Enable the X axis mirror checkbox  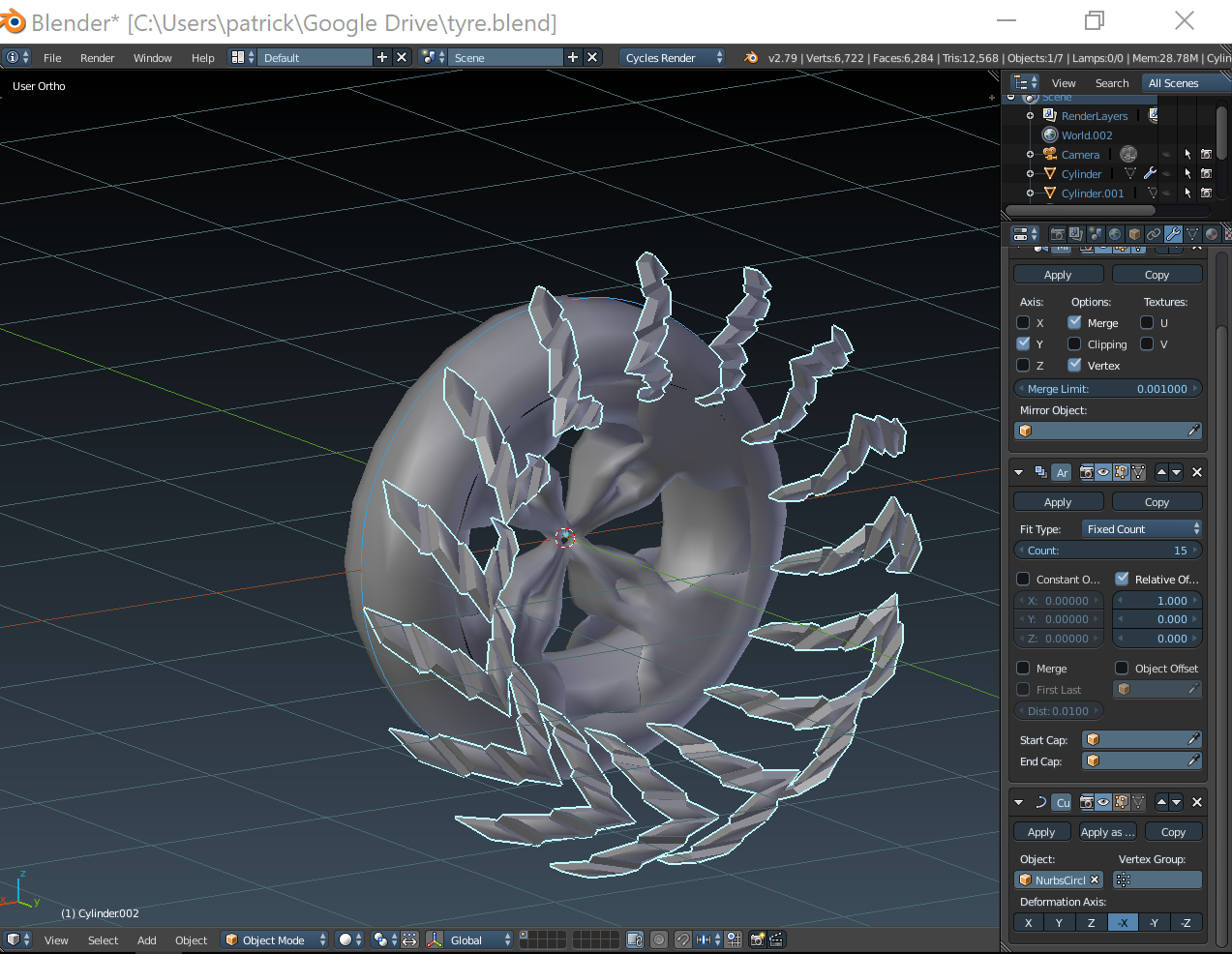(x=1023, y=323)
